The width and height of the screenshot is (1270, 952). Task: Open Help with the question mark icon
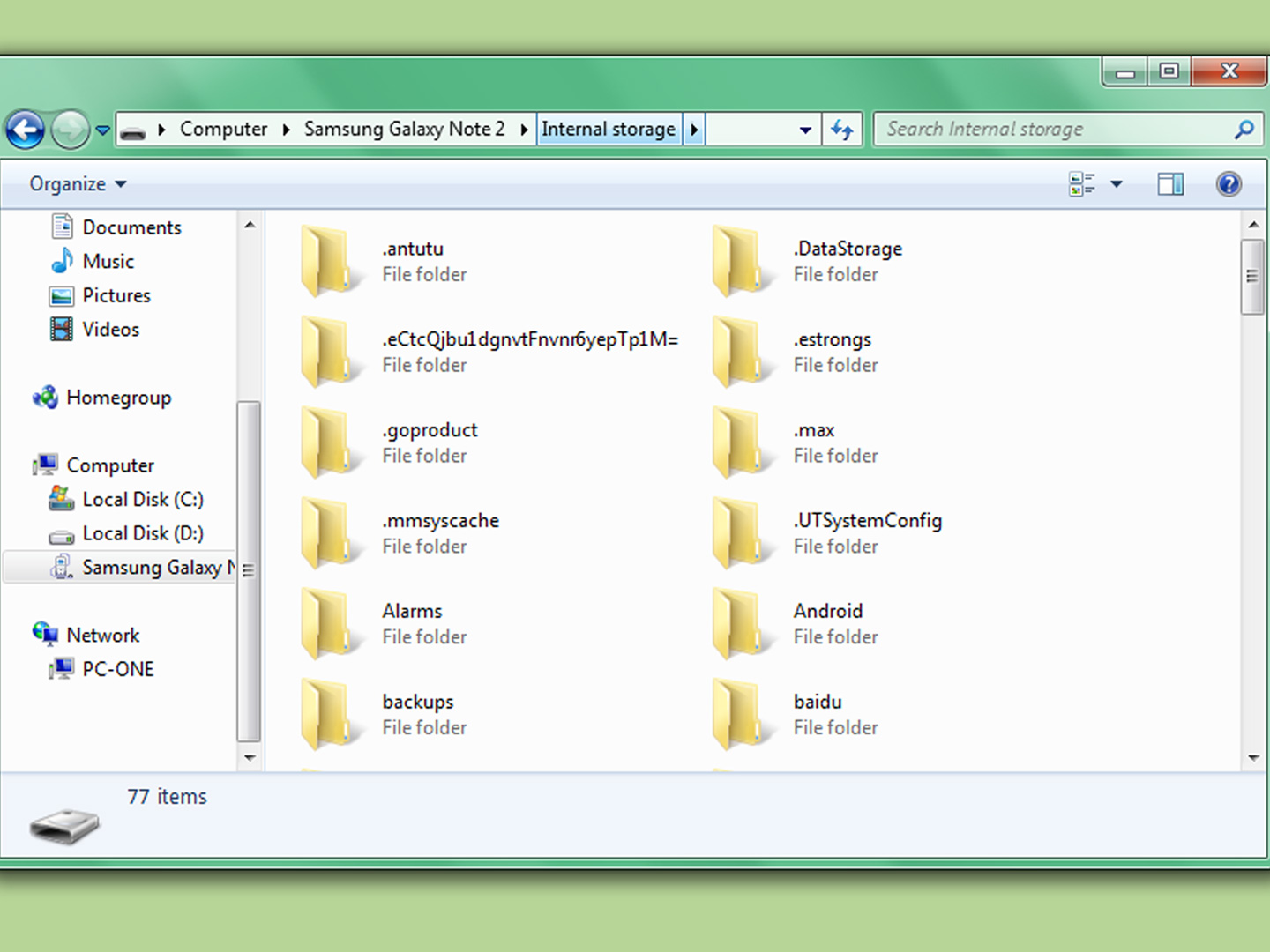[1229, 184]
